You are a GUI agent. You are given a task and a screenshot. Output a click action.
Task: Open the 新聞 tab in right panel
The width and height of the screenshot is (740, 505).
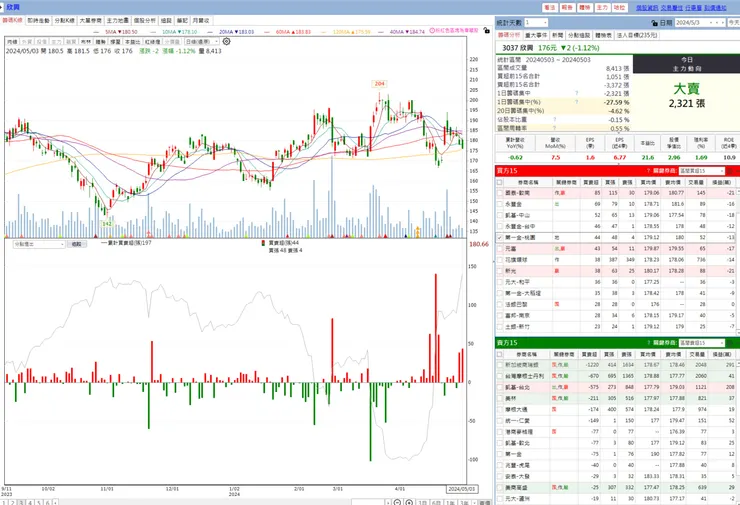(557, 35)
